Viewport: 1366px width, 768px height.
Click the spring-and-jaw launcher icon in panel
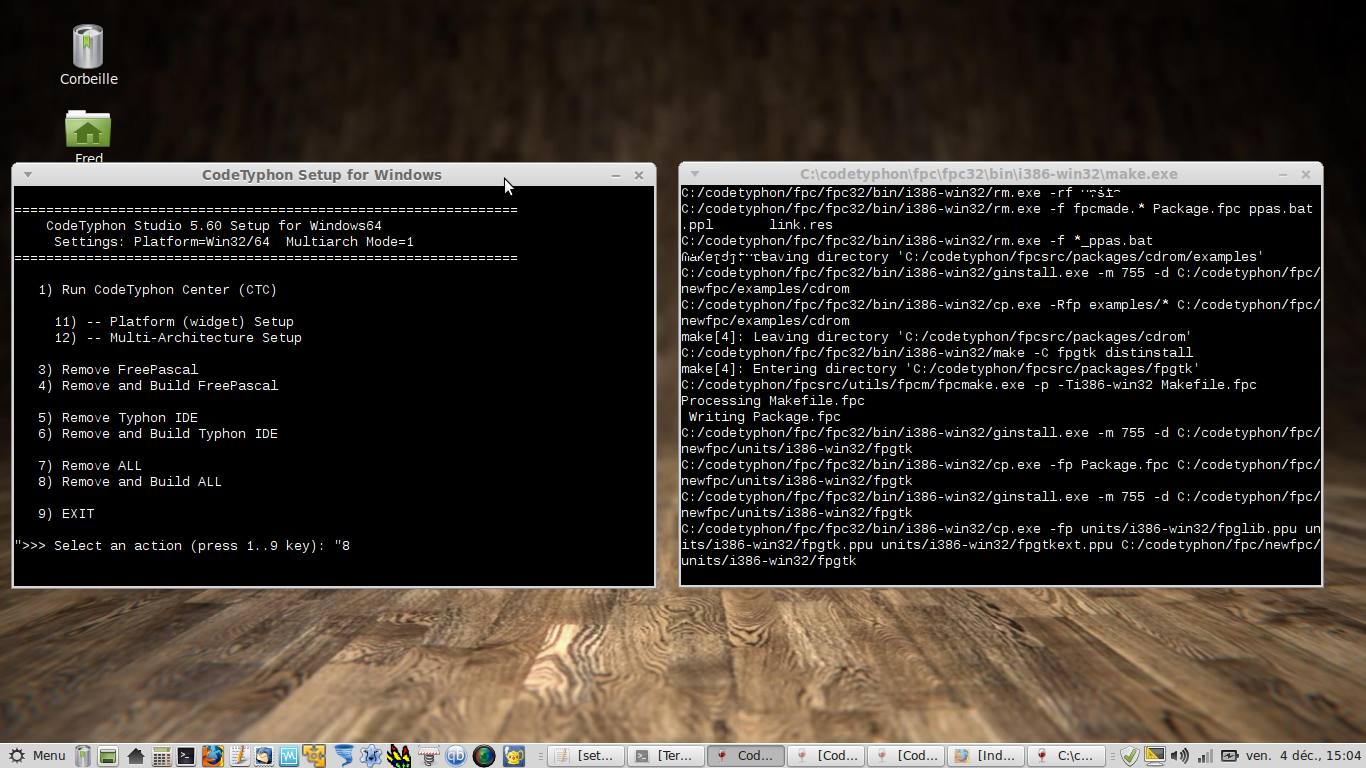point(428,756)
